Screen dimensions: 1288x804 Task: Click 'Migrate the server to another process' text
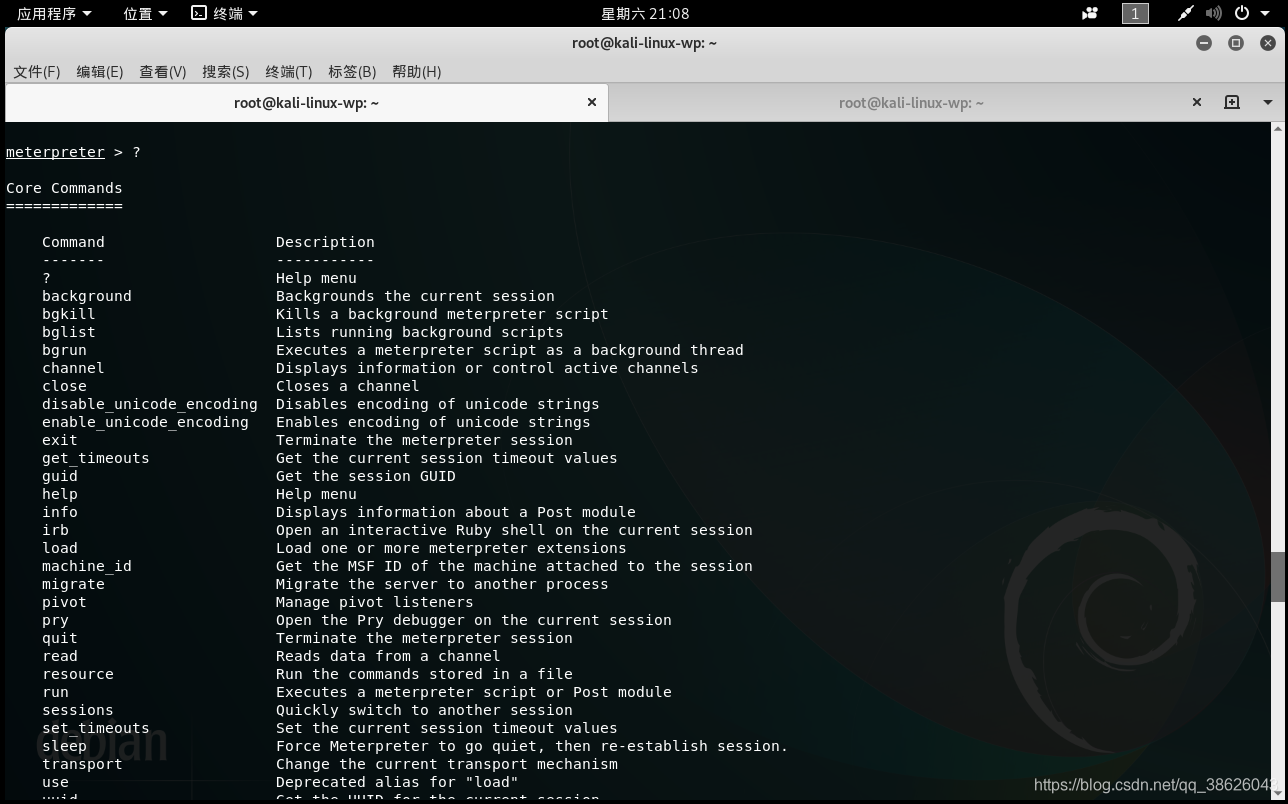[x=442, y=584]
